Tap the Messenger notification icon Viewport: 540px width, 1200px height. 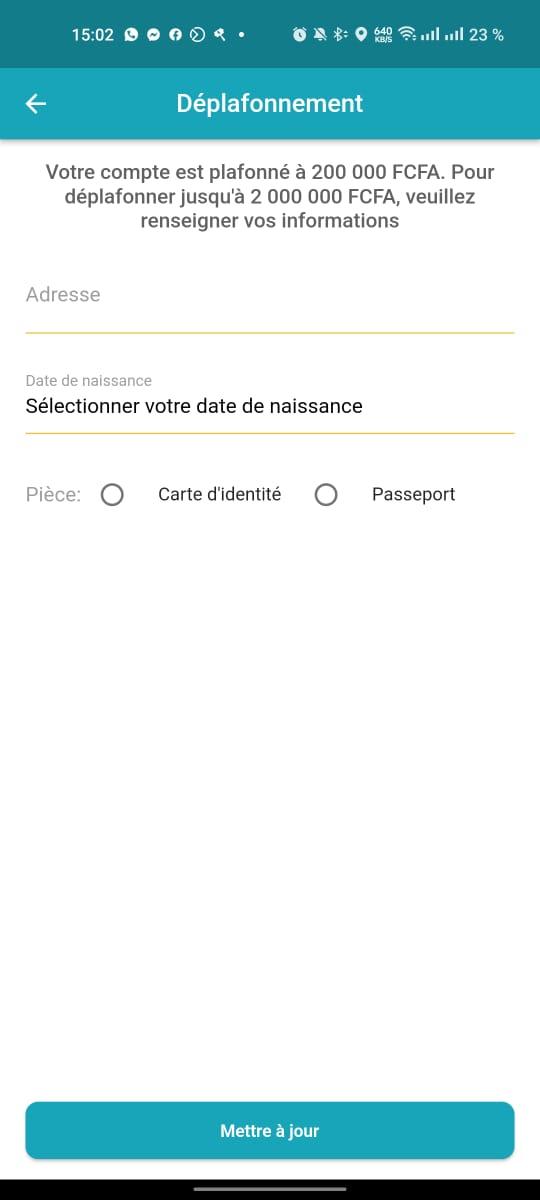[x=154, y=35]
